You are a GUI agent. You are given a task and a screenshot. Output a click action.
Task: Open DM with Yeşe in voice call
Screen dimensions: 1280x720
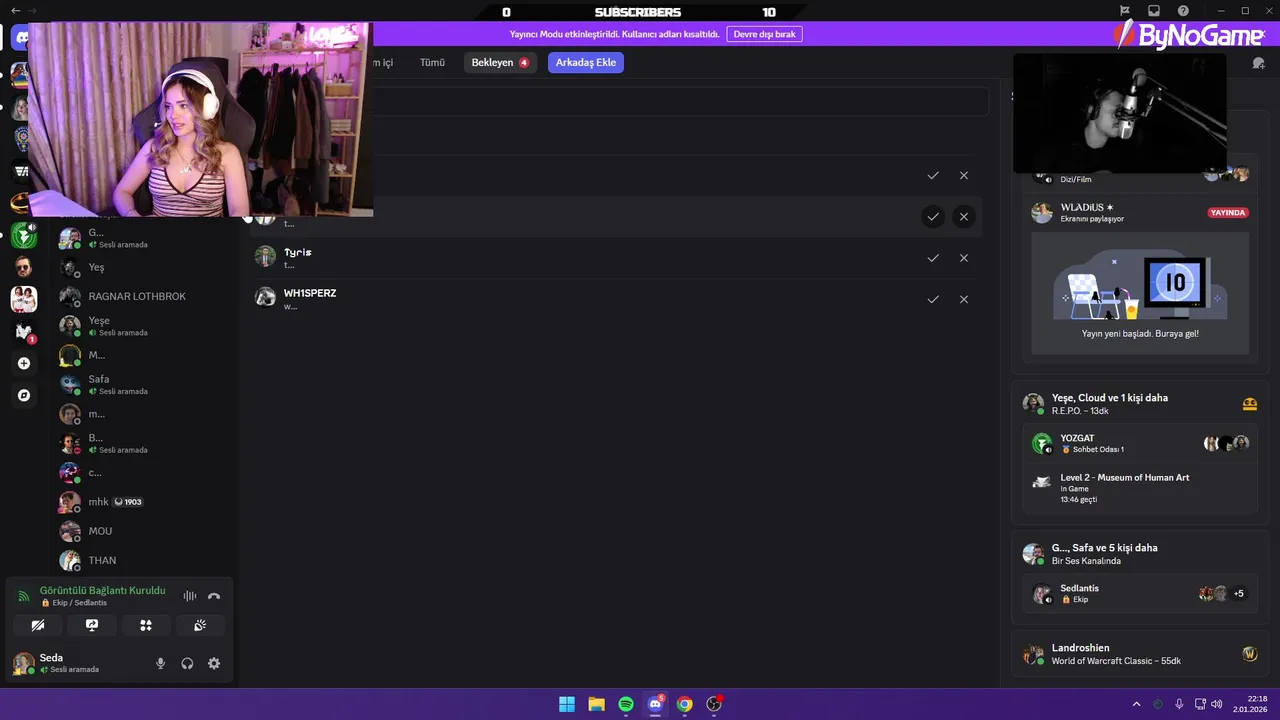[x=146, y=326]
